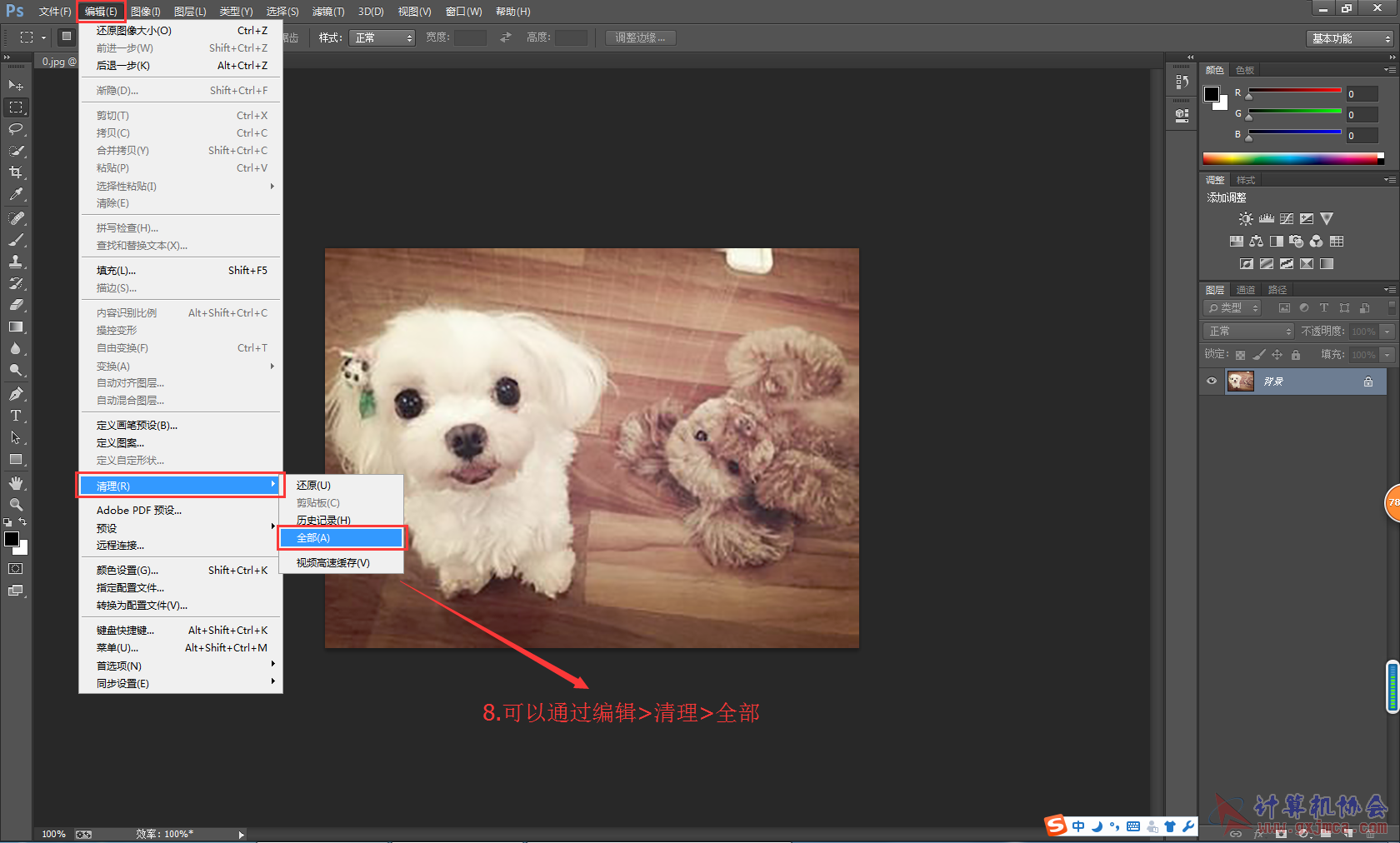Viewport: 1400px width, 843px height.
Task: Open the 文件(F) menu
Action: (x=55, y=12)
